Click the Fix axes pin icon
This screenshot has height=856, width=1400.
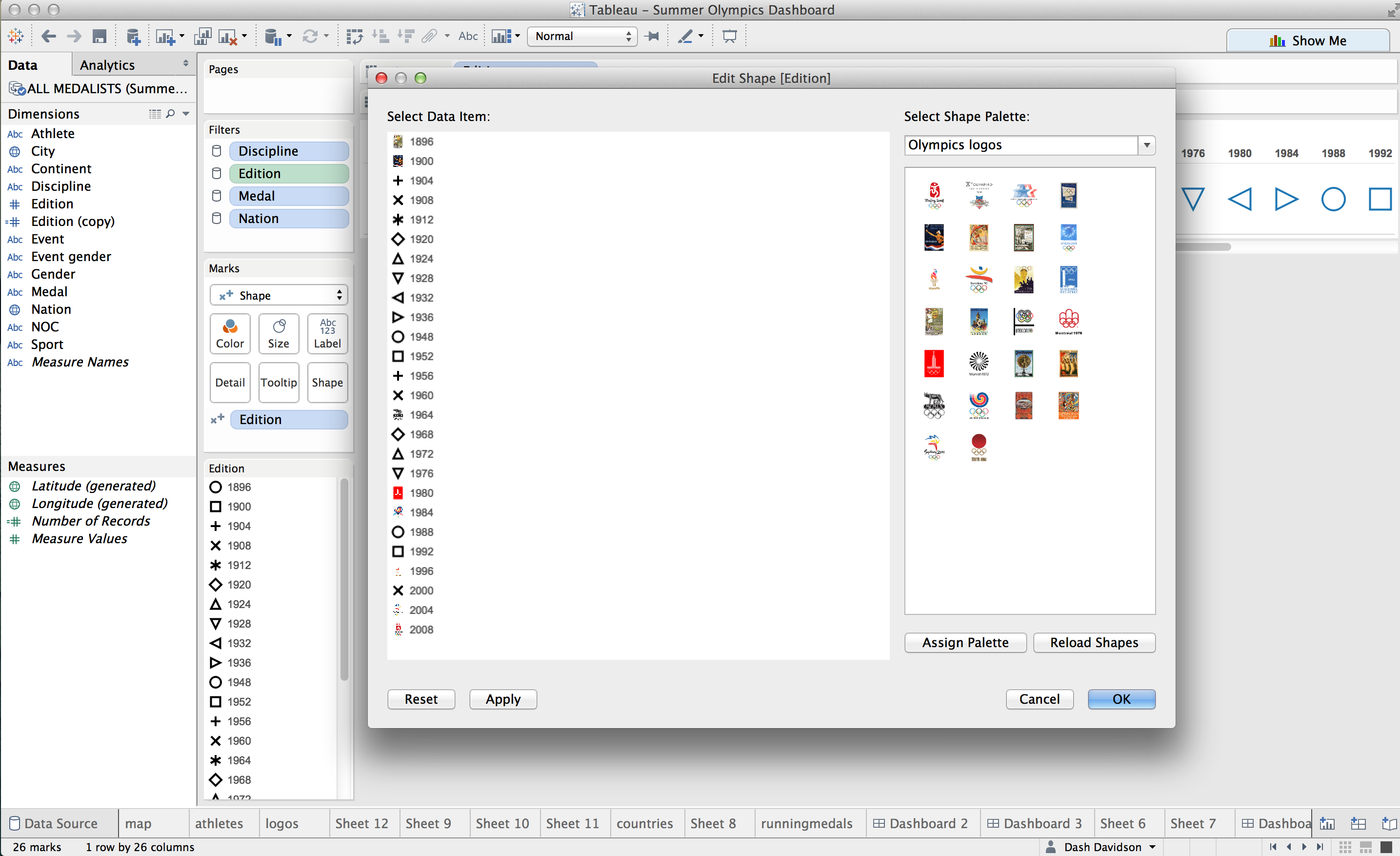pos(652,37)
